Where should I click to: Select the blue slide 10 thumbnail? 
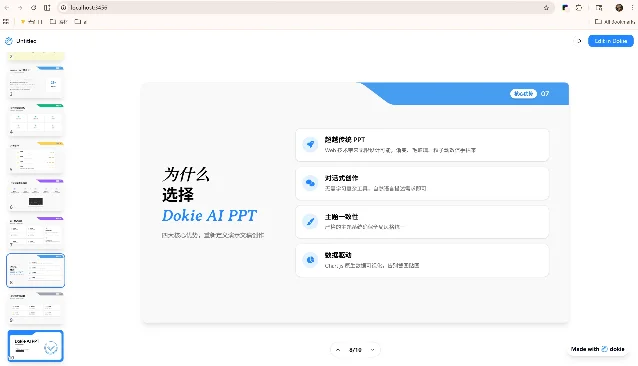pyautogui.click(x=36, y=346)
